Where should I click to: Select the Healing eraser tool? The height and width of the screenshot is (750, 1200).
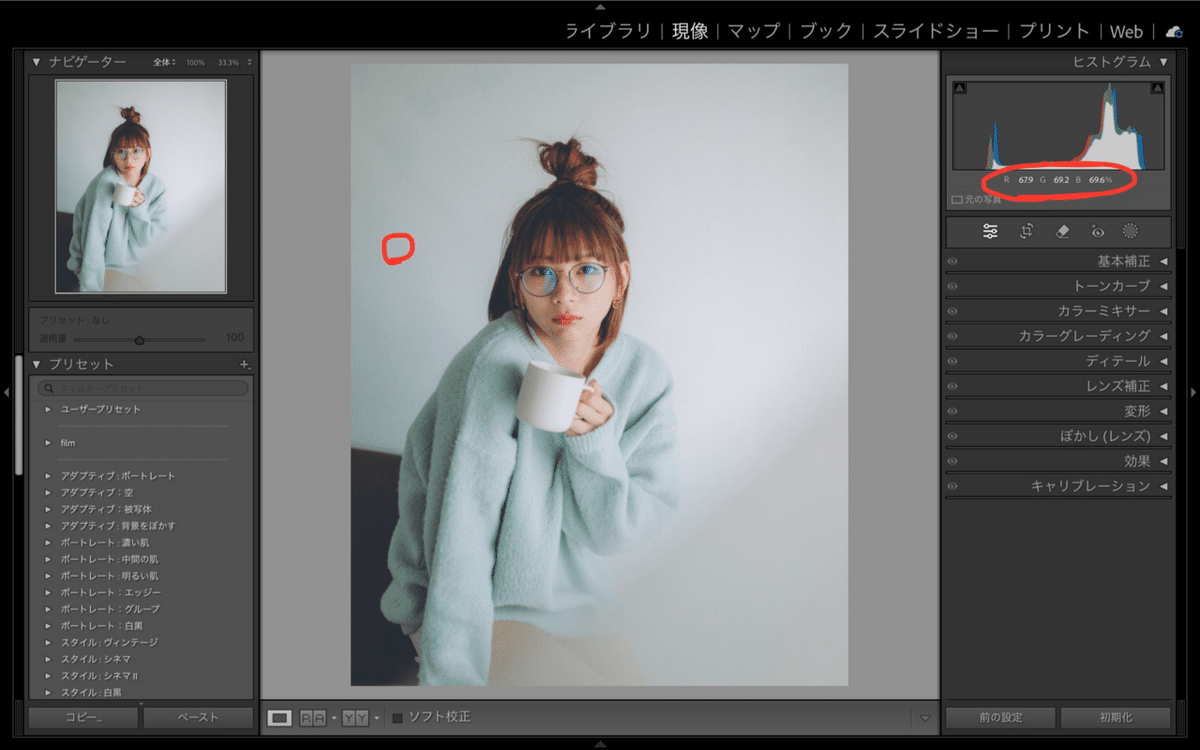click(x=1063, y=231)
